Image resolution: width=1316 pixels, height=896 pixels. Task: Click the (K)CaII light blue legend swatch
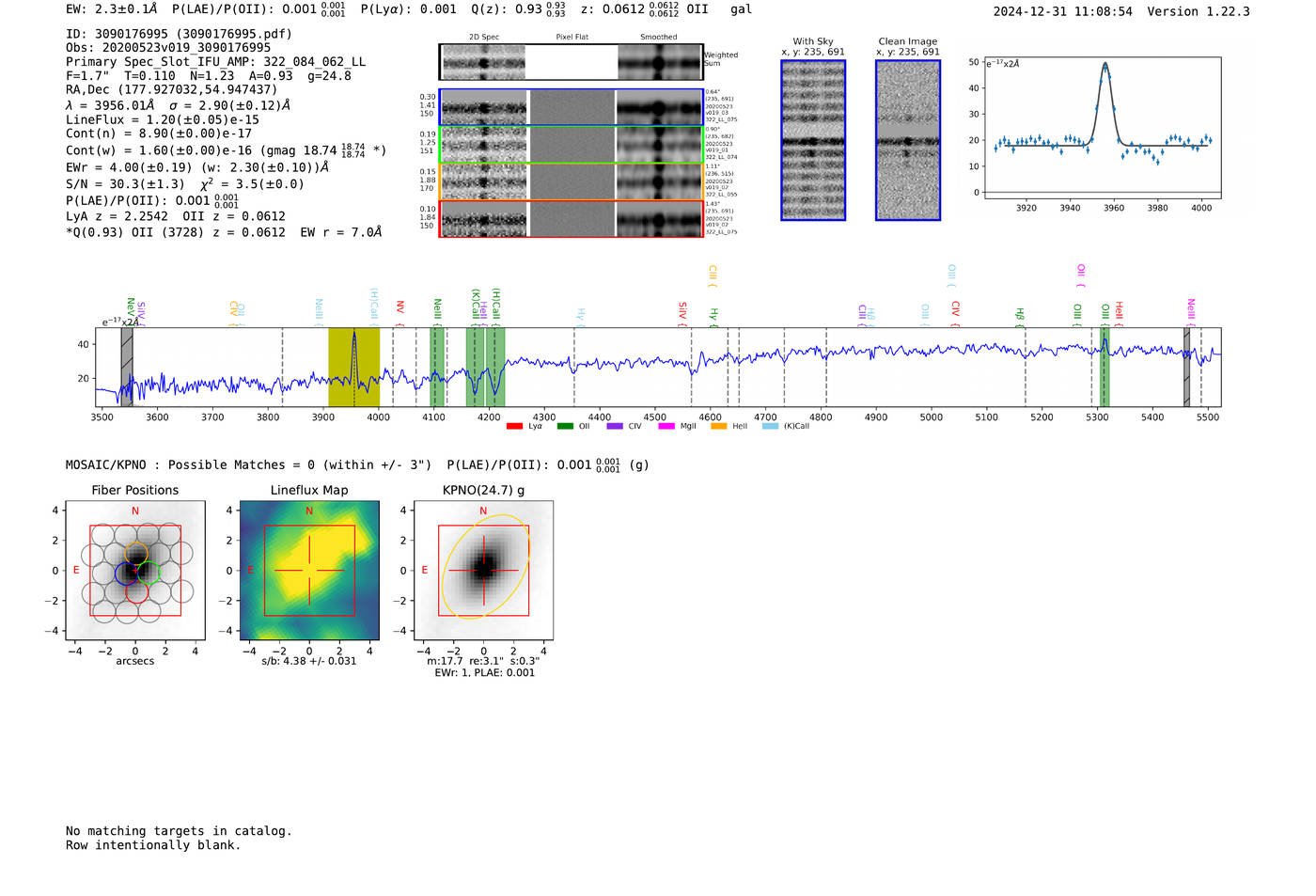pyautogui.click(x=771, y=426)
